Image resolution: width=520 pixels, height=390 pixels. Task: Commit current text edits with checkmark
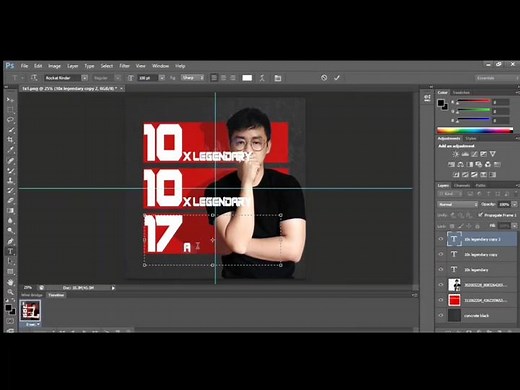pyautogui.click(x=337, y=78)
